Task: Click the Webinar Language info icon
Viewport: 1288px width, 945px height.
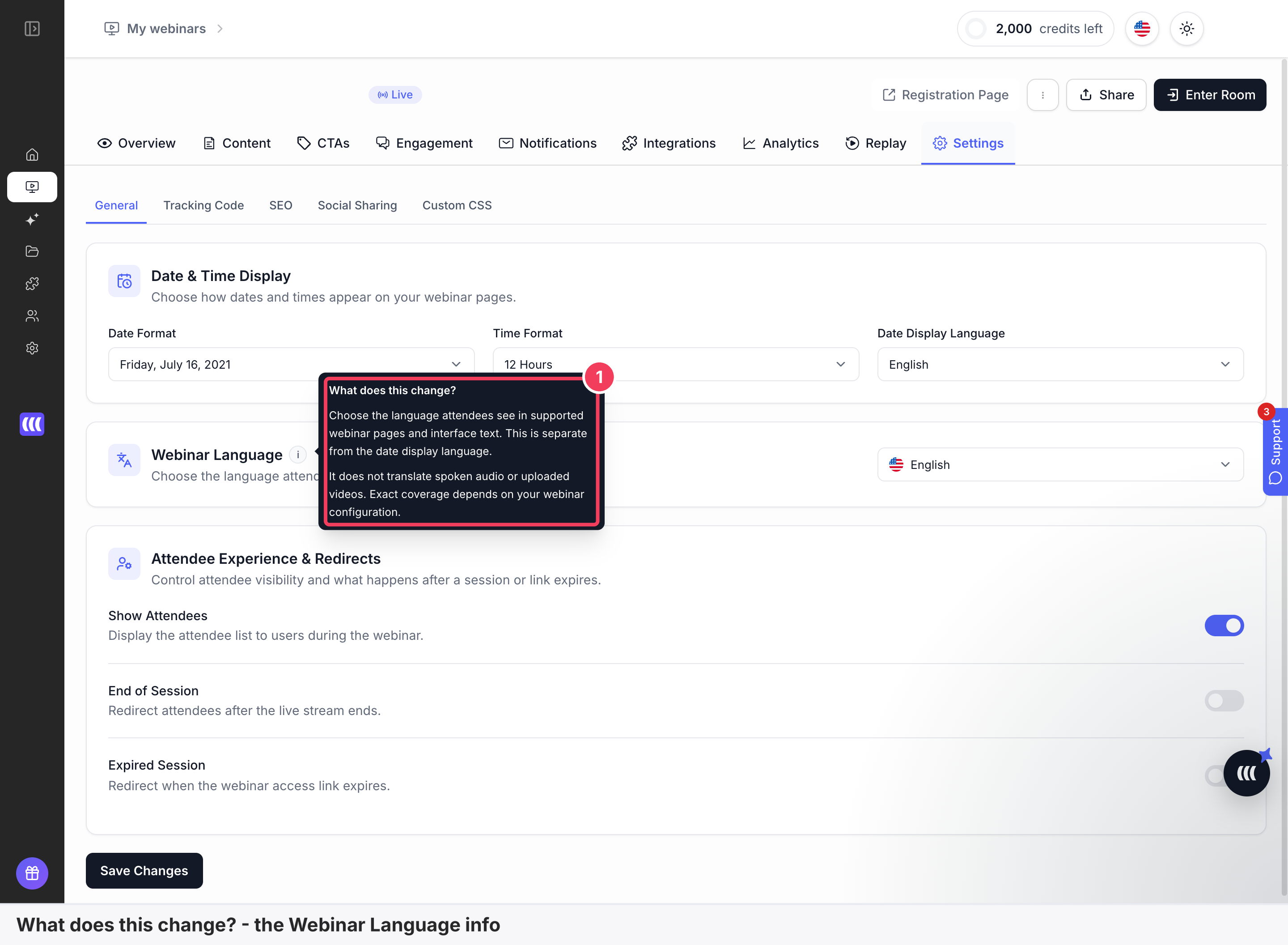Action: click(x=298, y=455)
